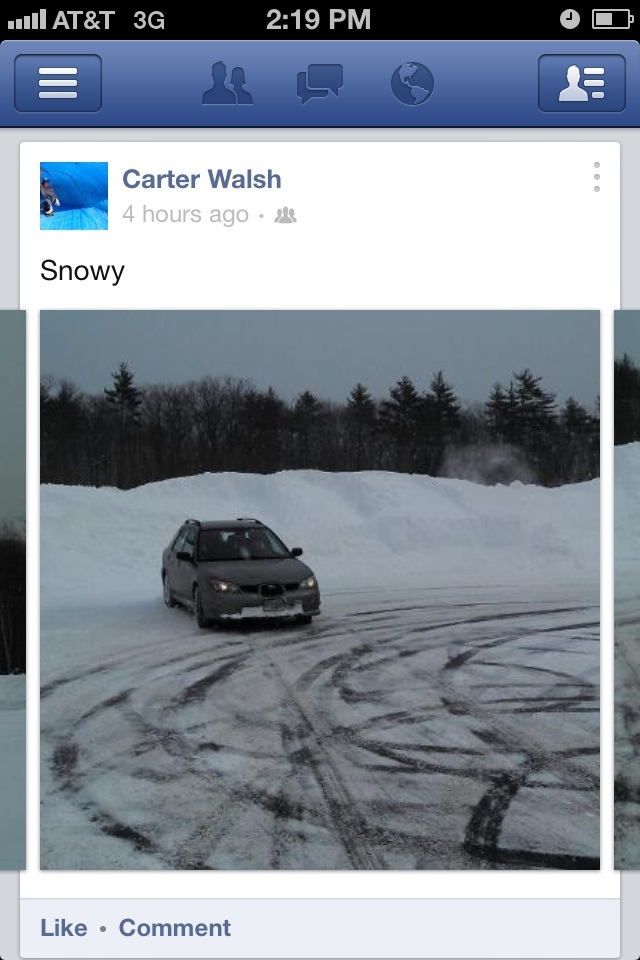
Task: Open Carter Walsh's profile name link
Action: point(201,179)
